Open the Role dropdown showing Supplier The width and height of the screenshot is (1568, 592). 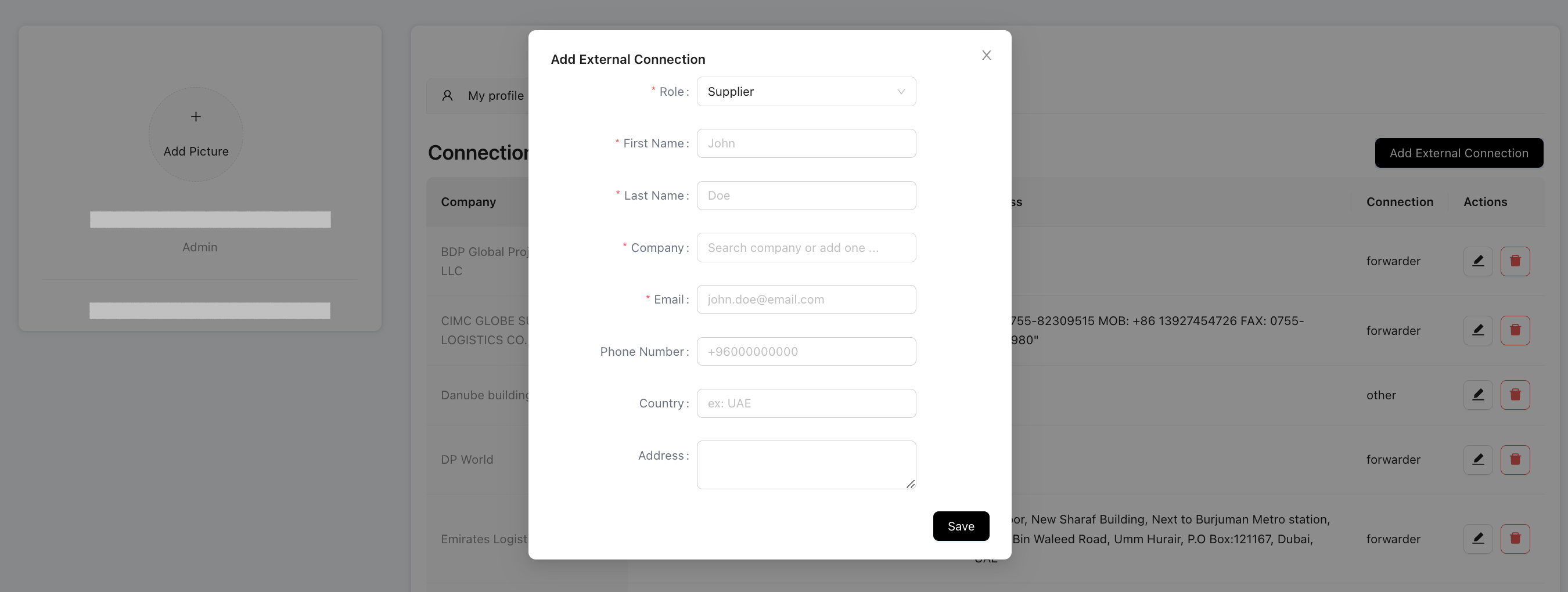click(x=797, y=91)
